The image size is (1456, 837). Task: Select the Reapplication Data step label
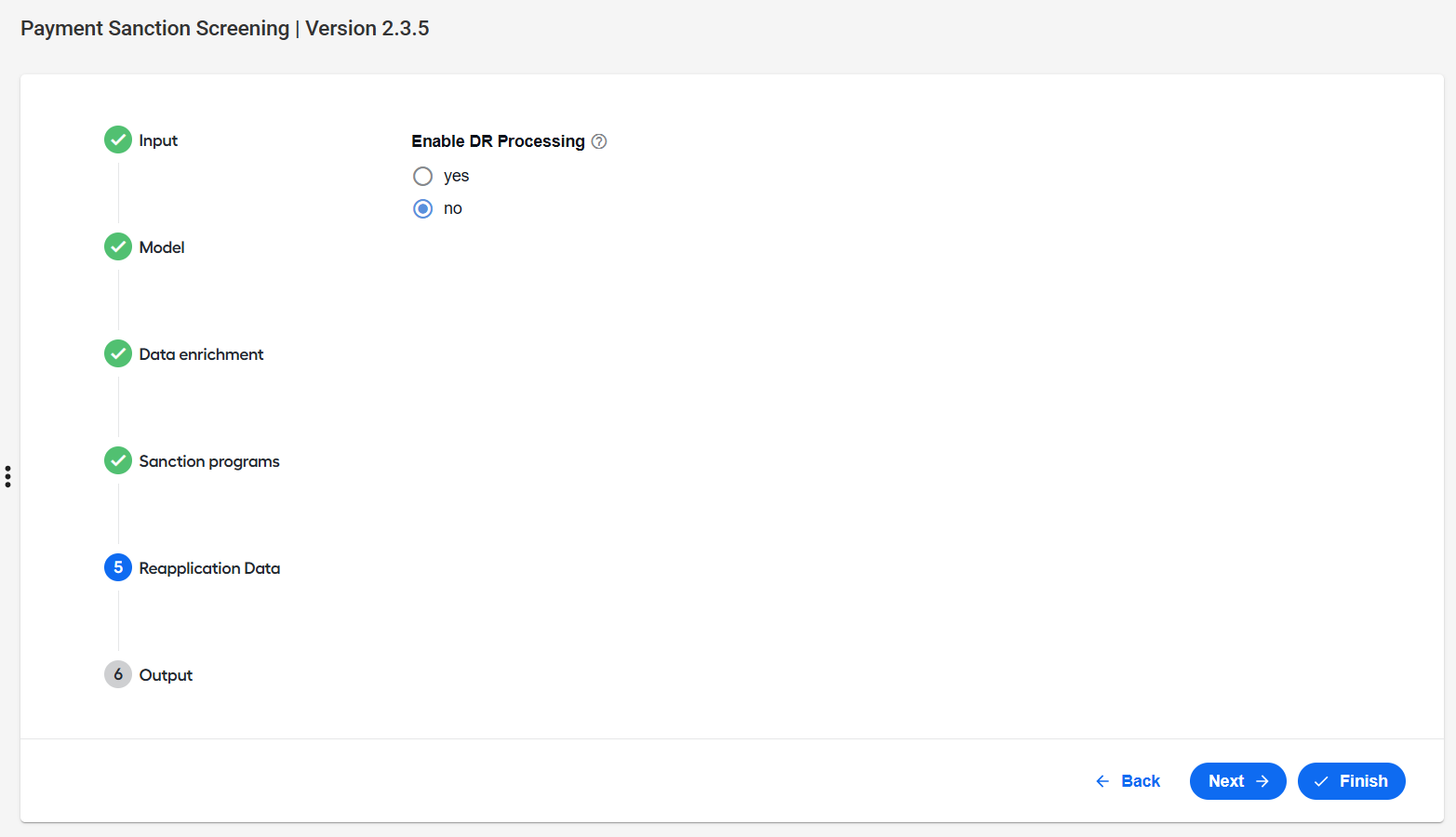click(x=209, y=568)
